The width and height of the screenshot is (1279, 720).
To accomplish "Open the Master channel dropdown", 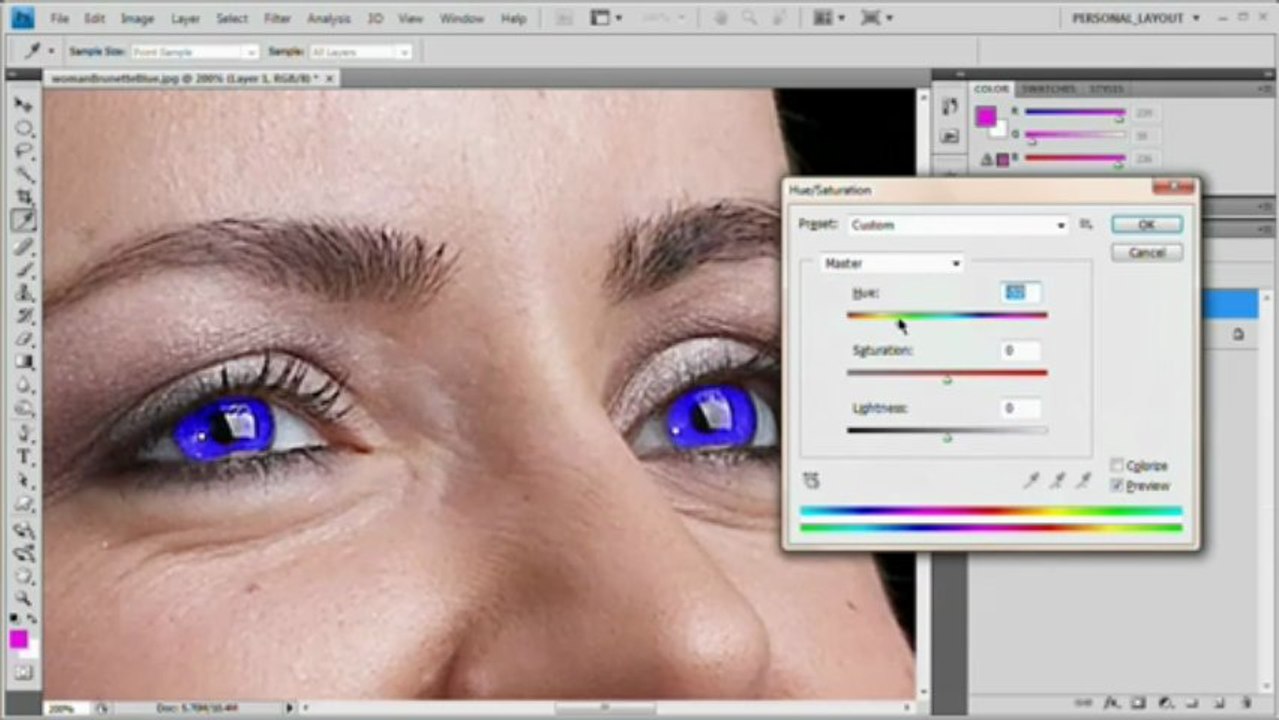I will (891, 263).
